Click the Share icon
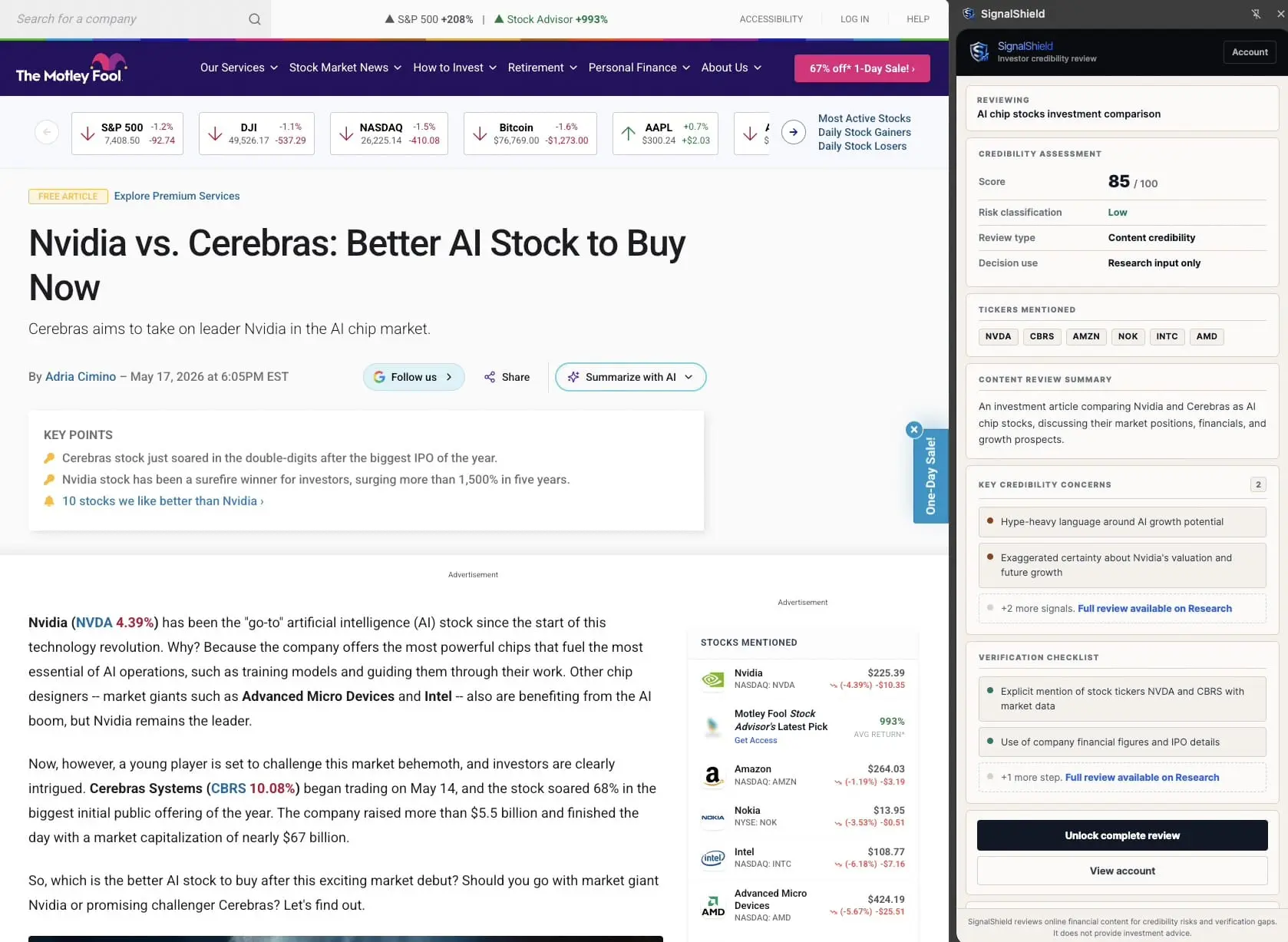This screenshot has width=1288, height=942. (490, 377)
